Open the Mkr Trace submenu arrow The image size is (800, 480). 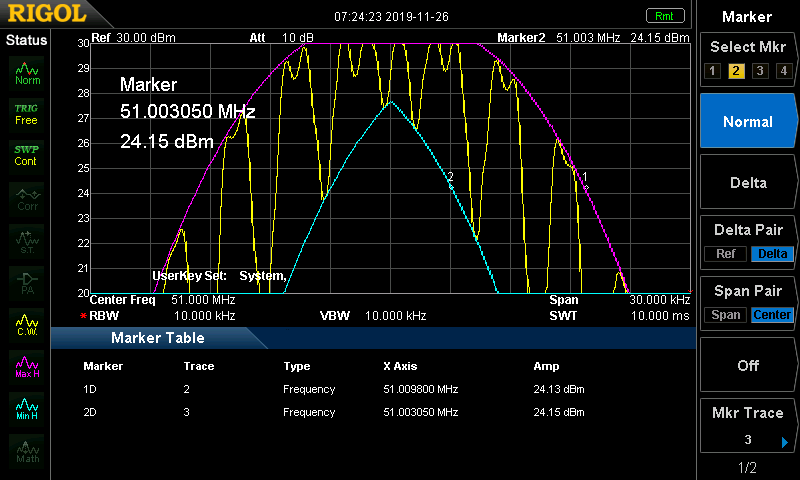point(784,441)
